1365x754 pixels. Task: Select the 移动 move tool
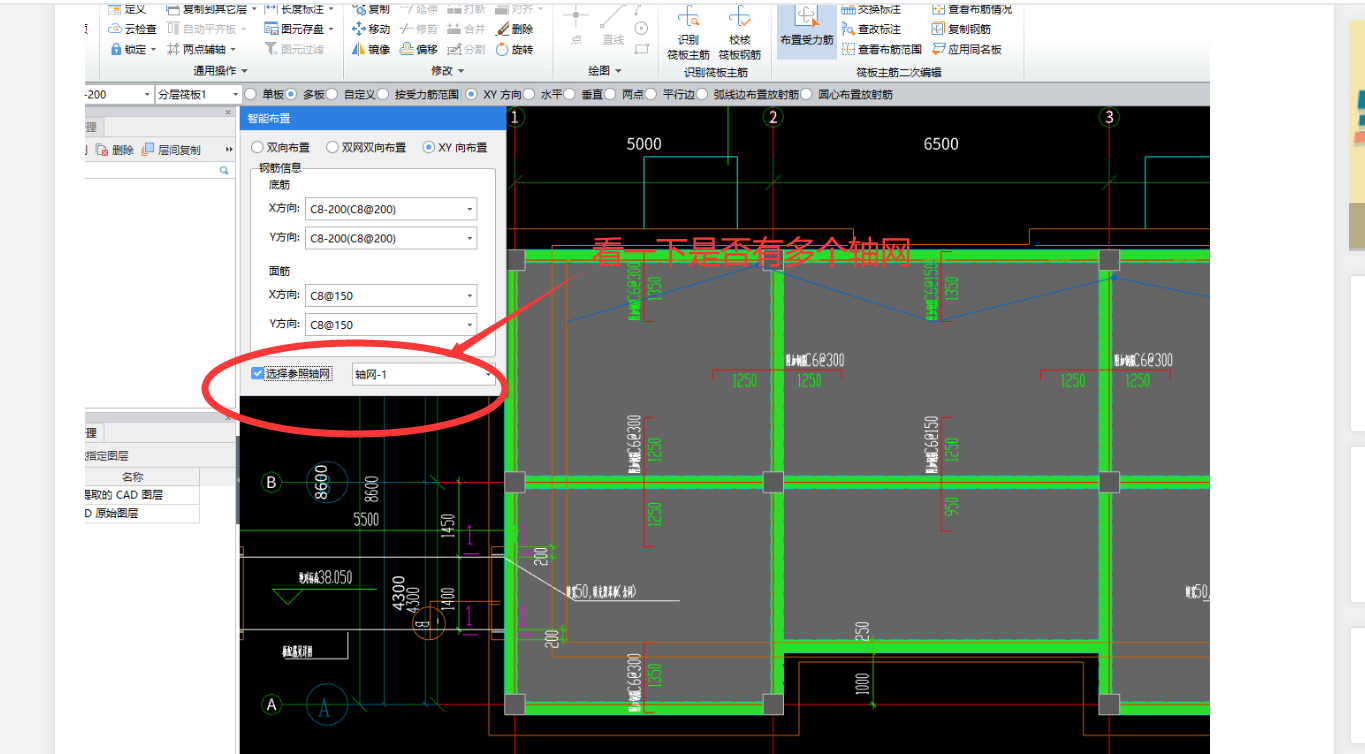[x=371, y=29]
